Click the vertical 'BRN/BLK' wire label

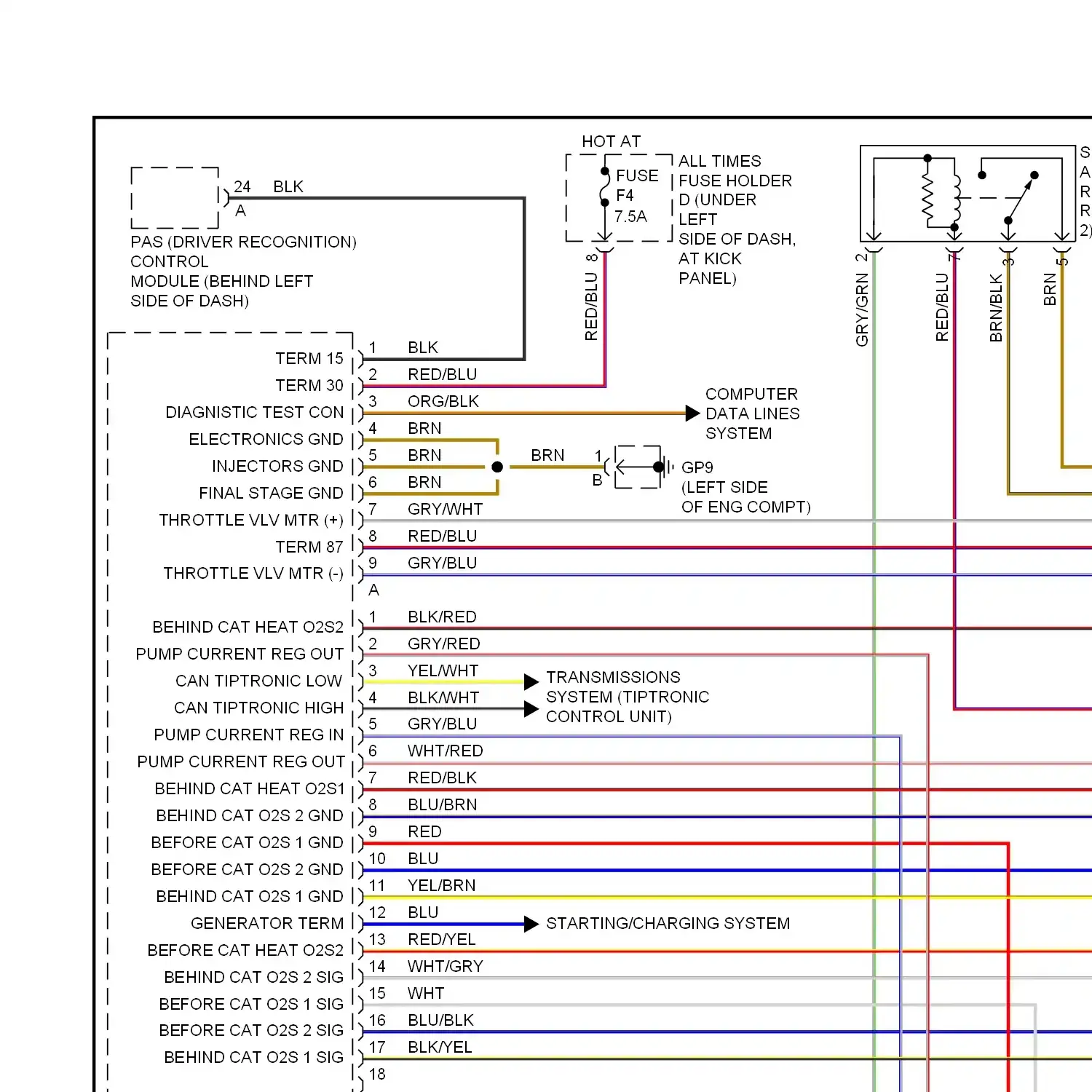pos(997,308)
